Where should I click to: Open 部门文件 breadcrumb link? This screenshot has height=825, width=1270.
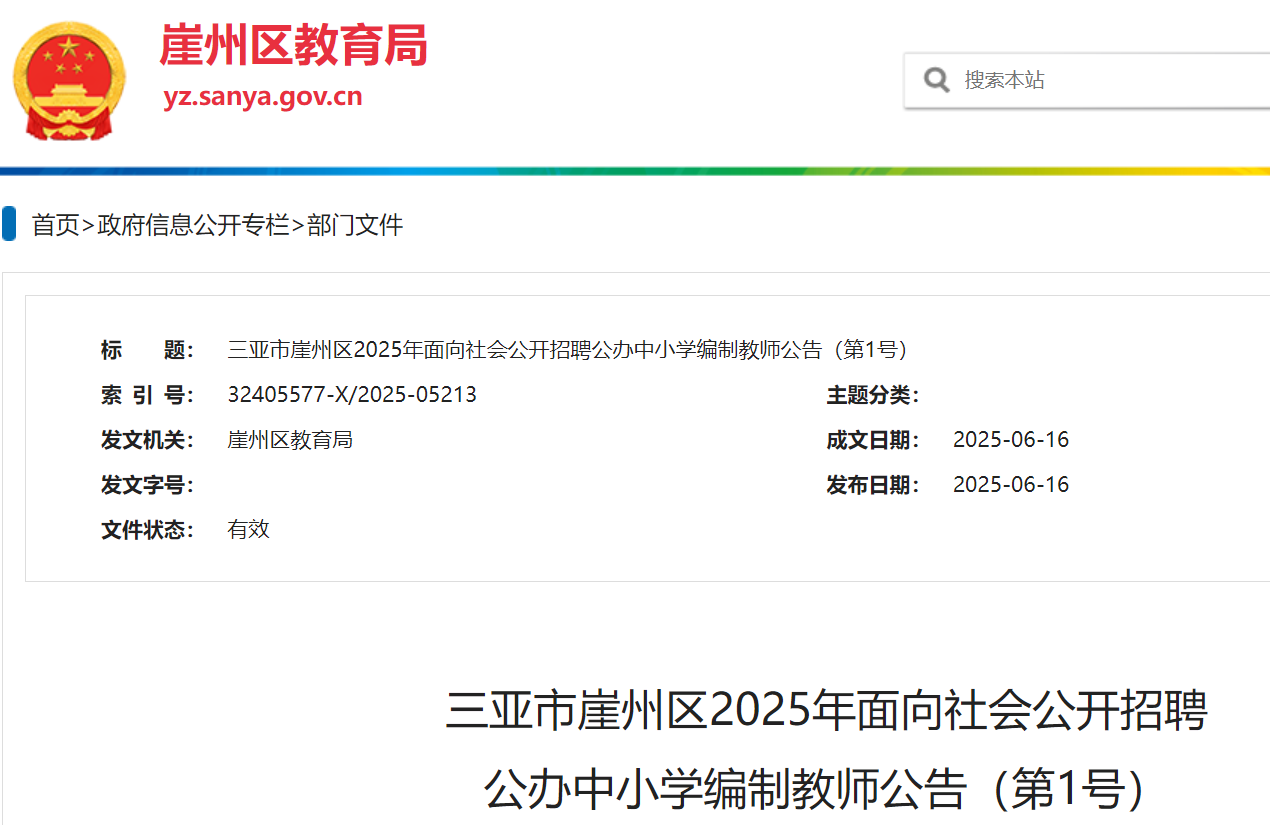(355, 225)
